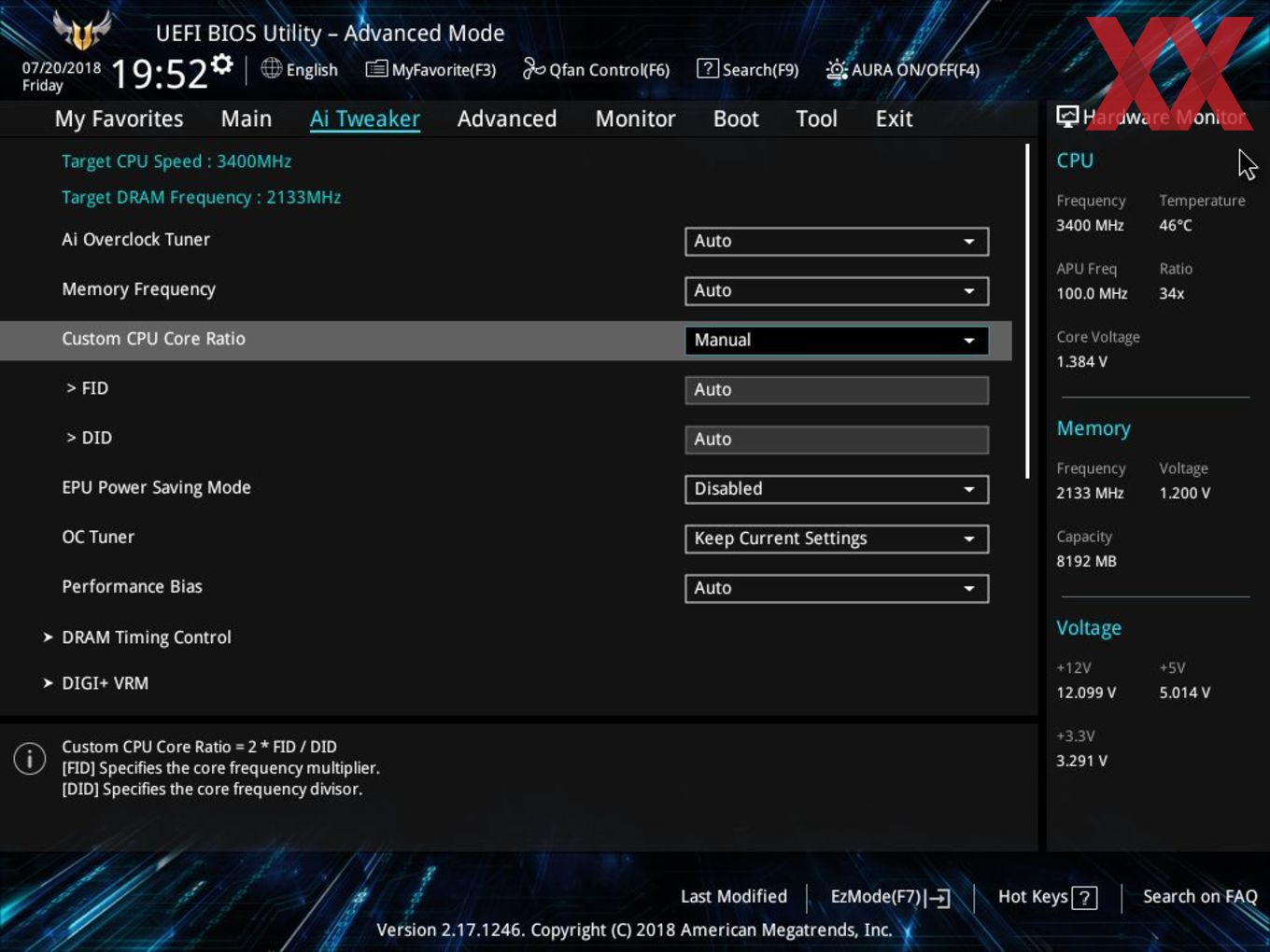Click CPU temperature value 46°C
The width and height of the screenshot is (1270, 952).
(x=1176, y=225)
